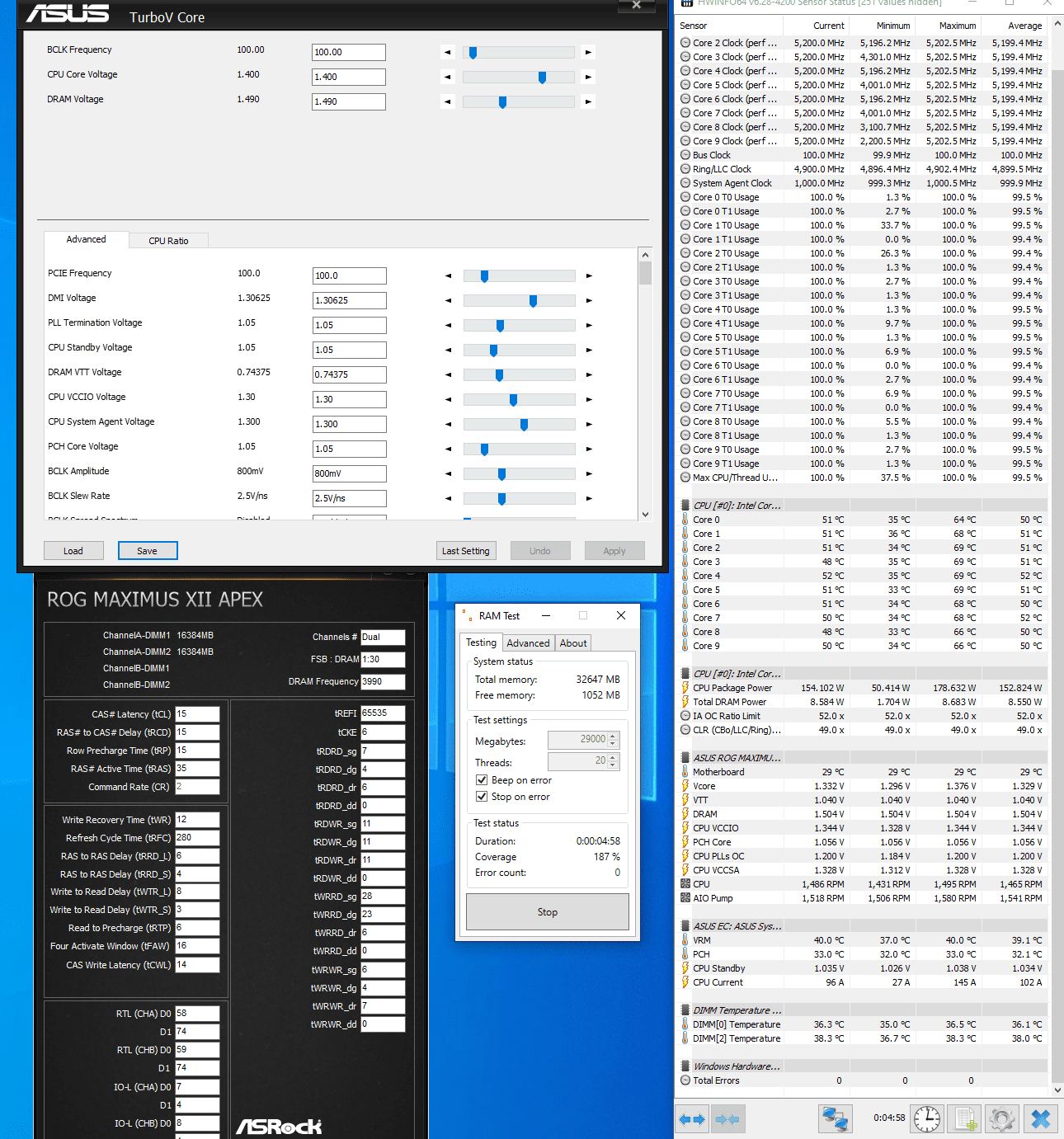Click the thermometer icon beside DIMM[0] Temperature

[x=685, y=1024]
